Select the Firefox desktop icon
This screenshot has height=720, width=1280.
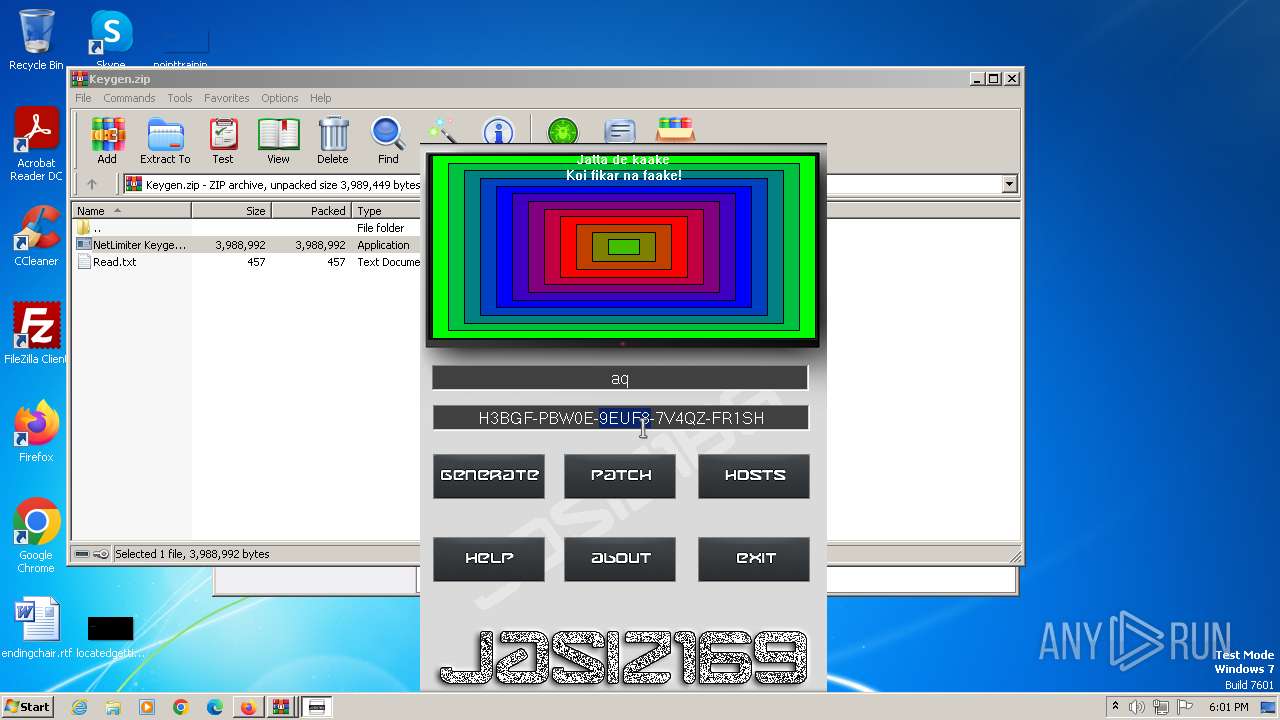(36, 431)
